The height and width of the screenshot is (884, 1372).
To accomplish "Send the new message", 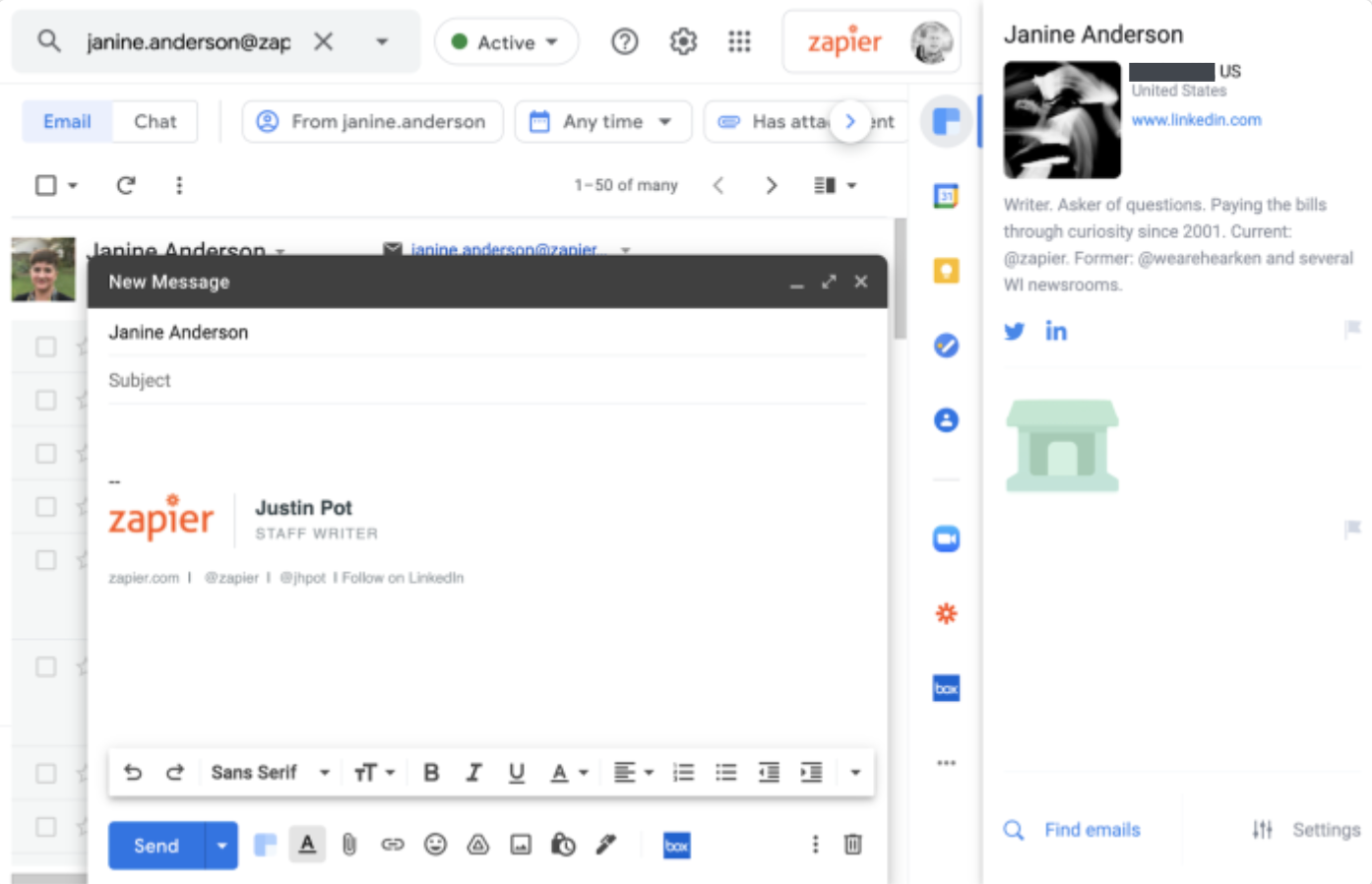I will click(156, 846).
